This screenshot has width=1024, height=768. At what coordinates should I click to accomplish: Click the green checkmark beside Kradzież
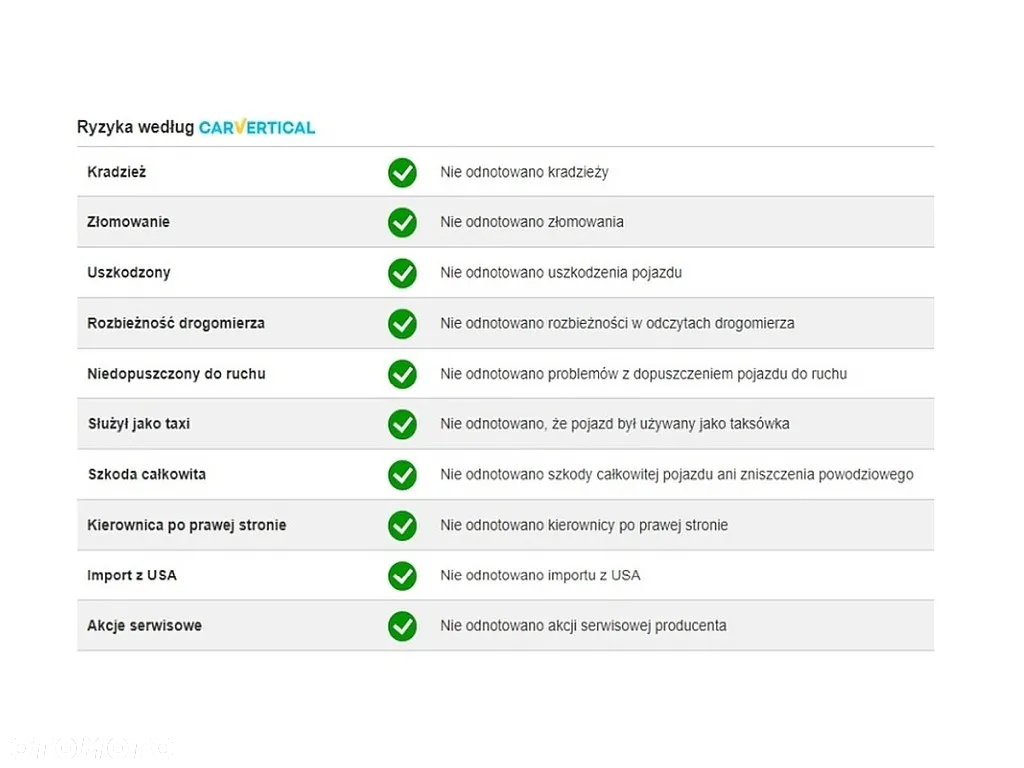402,172
